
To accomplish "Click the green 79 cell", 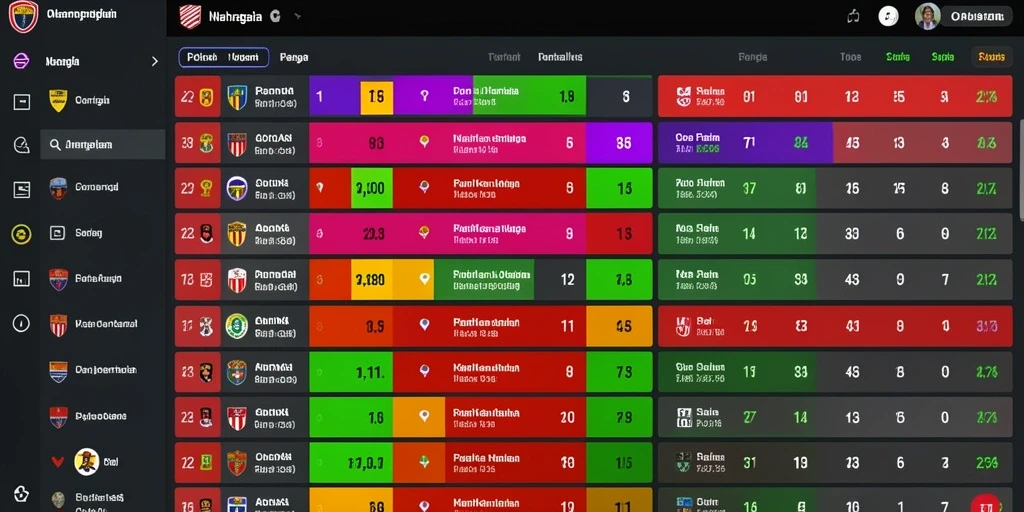I will pyautogui.click(x=619, y=417).
